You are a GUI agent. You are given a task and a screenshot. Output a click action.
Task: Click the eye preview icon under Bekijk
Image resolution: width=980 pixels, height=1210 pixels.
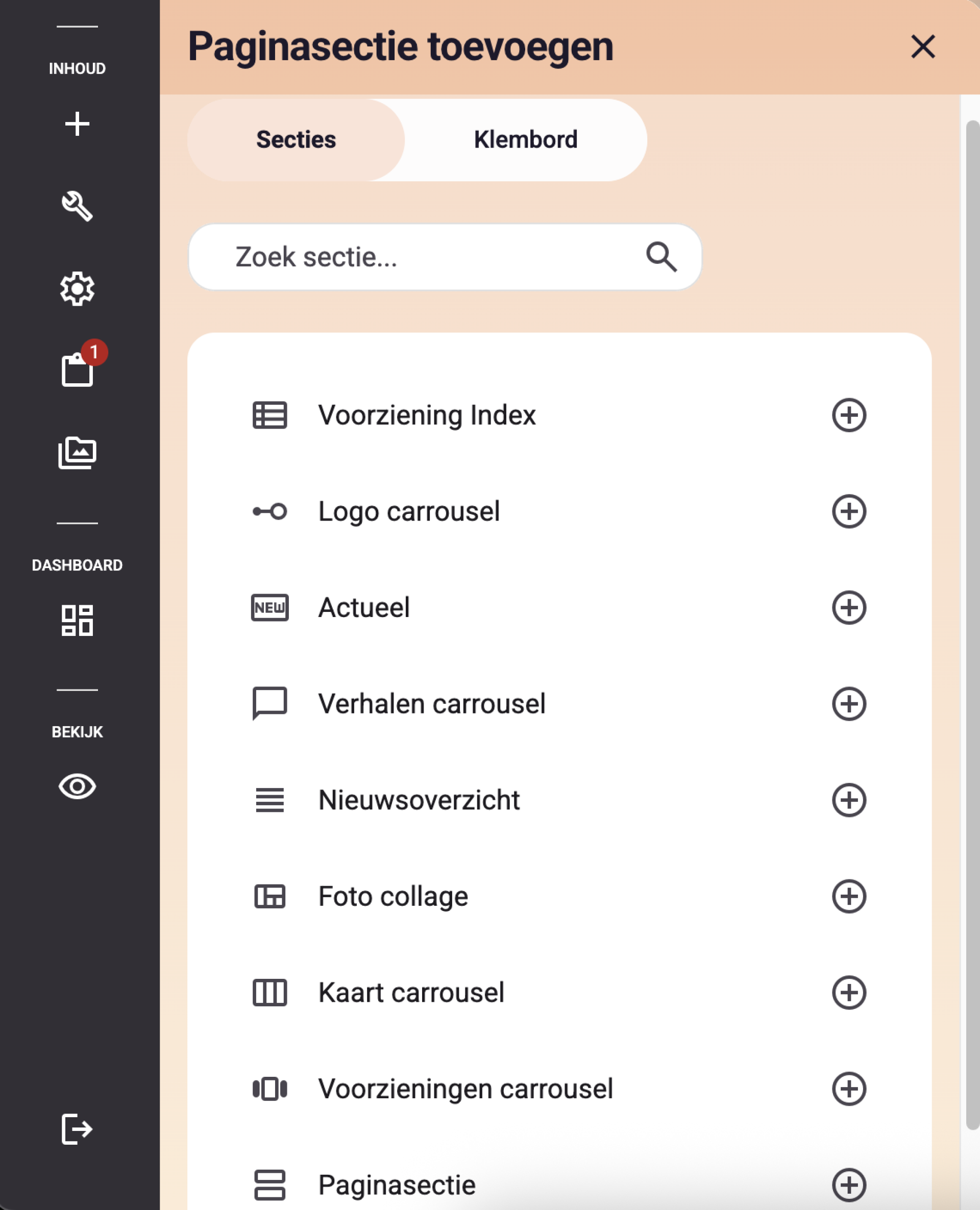click(x=77, y=786)
